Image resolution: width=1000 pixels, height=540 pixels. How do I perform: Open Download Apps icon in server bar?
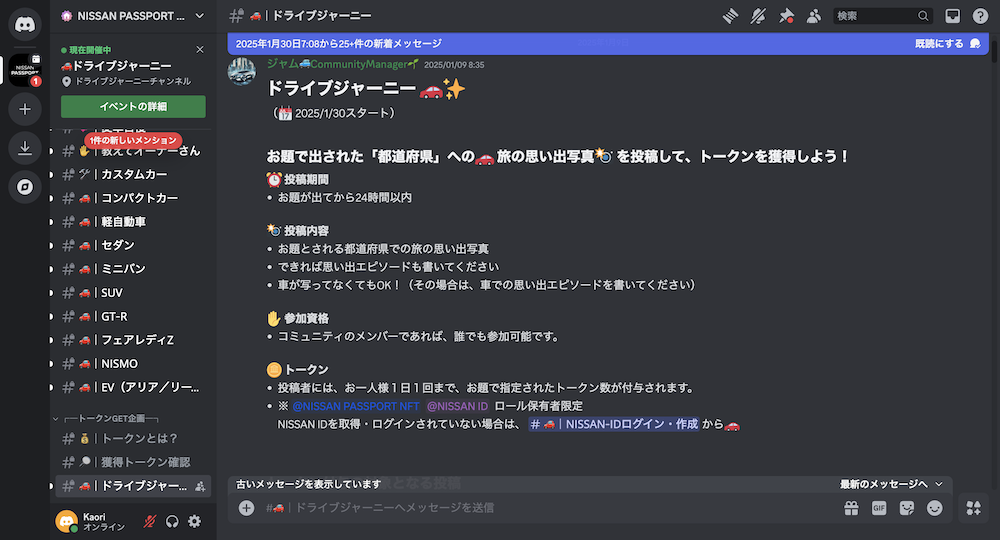[x=25, y=148]
